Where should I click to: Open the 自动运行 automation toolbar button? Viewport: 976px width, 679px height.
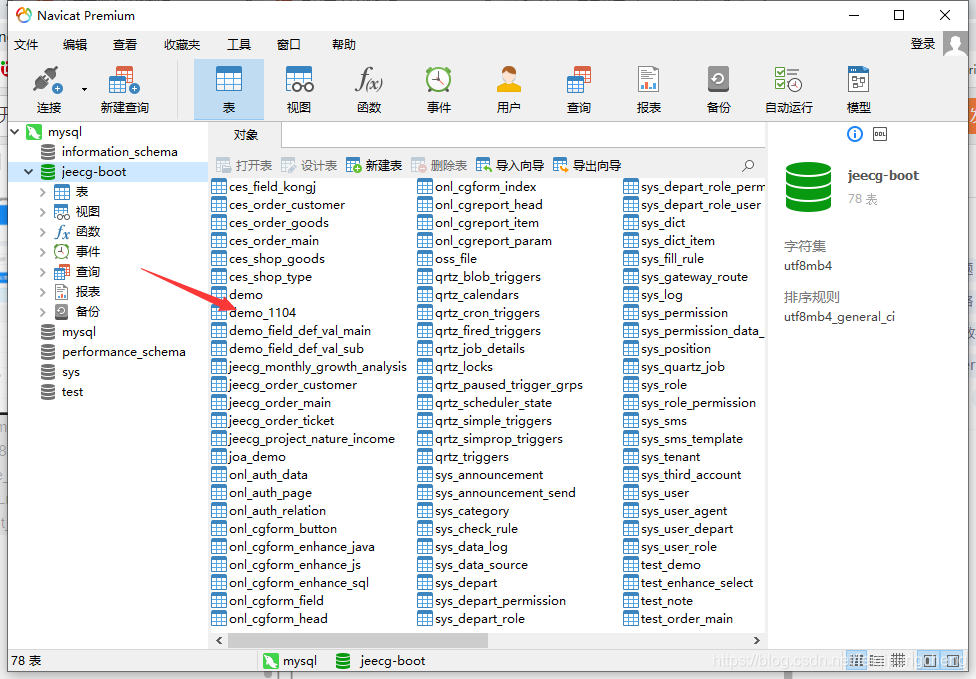789,90
